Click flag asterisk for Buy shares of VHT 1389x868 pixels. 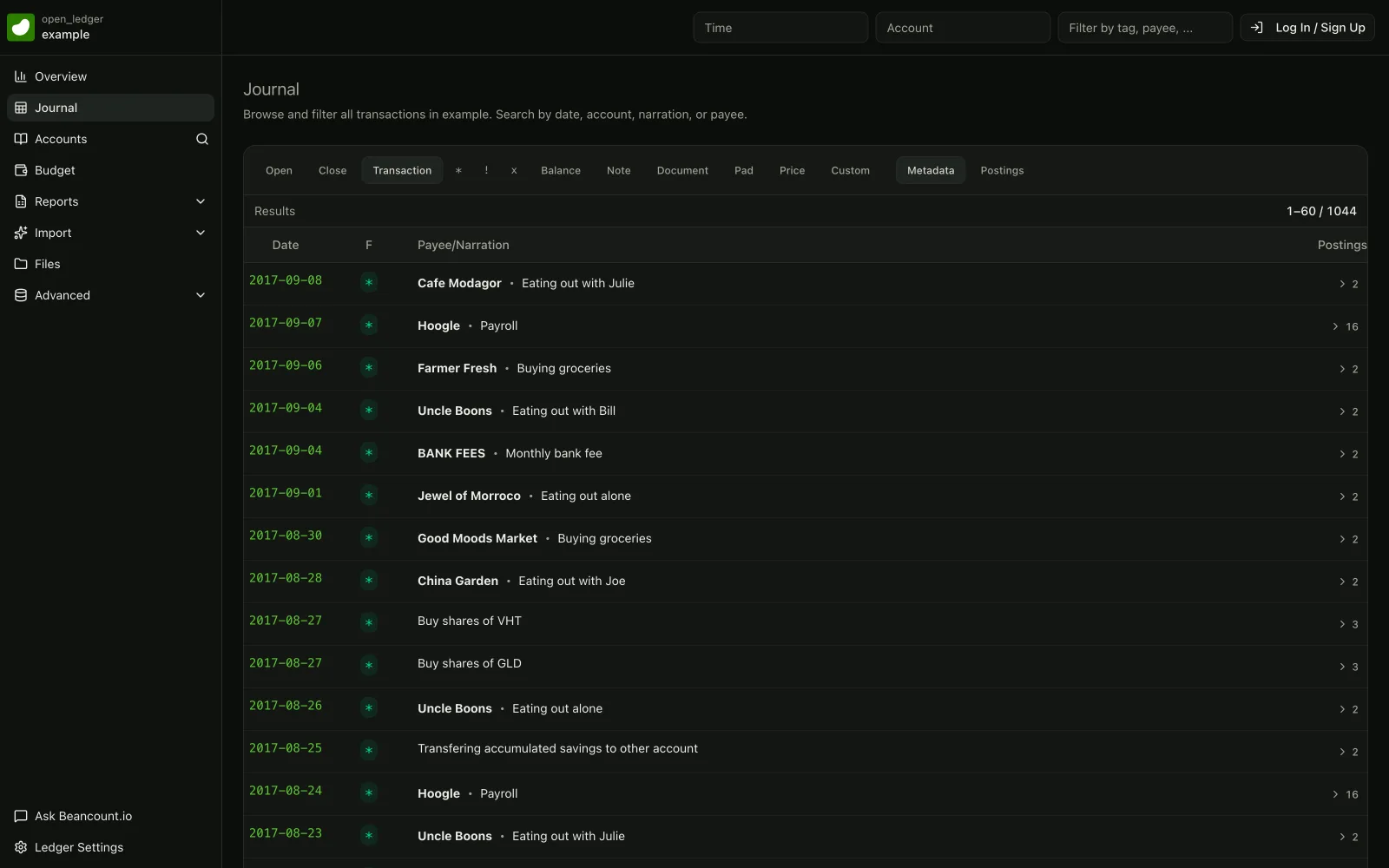pyautogui.click(x=369, y=623)
